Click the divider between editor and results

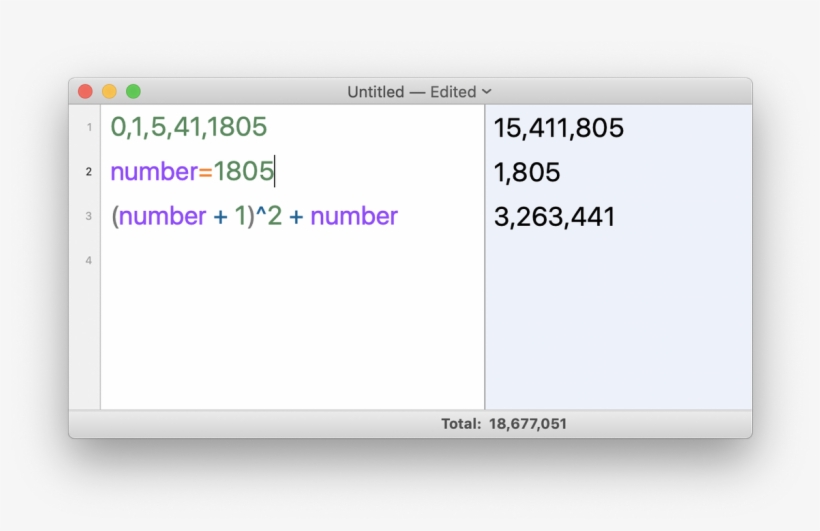(485, 300)
